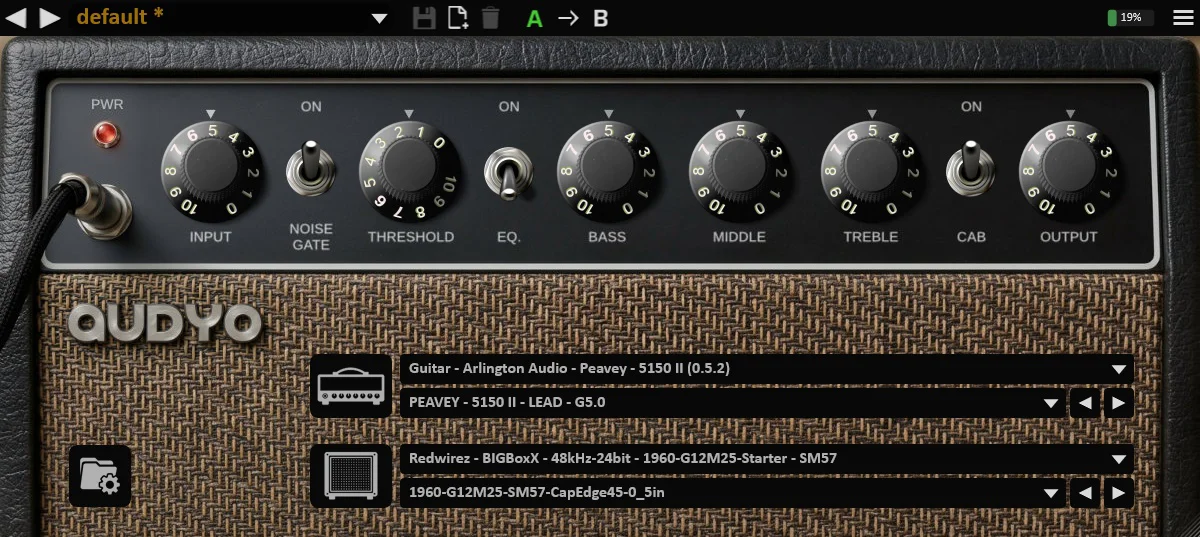Click the TREBLE knob
Image resolution: width=1200 pixels, height=537 pixels.
click(x=871, y=169)
